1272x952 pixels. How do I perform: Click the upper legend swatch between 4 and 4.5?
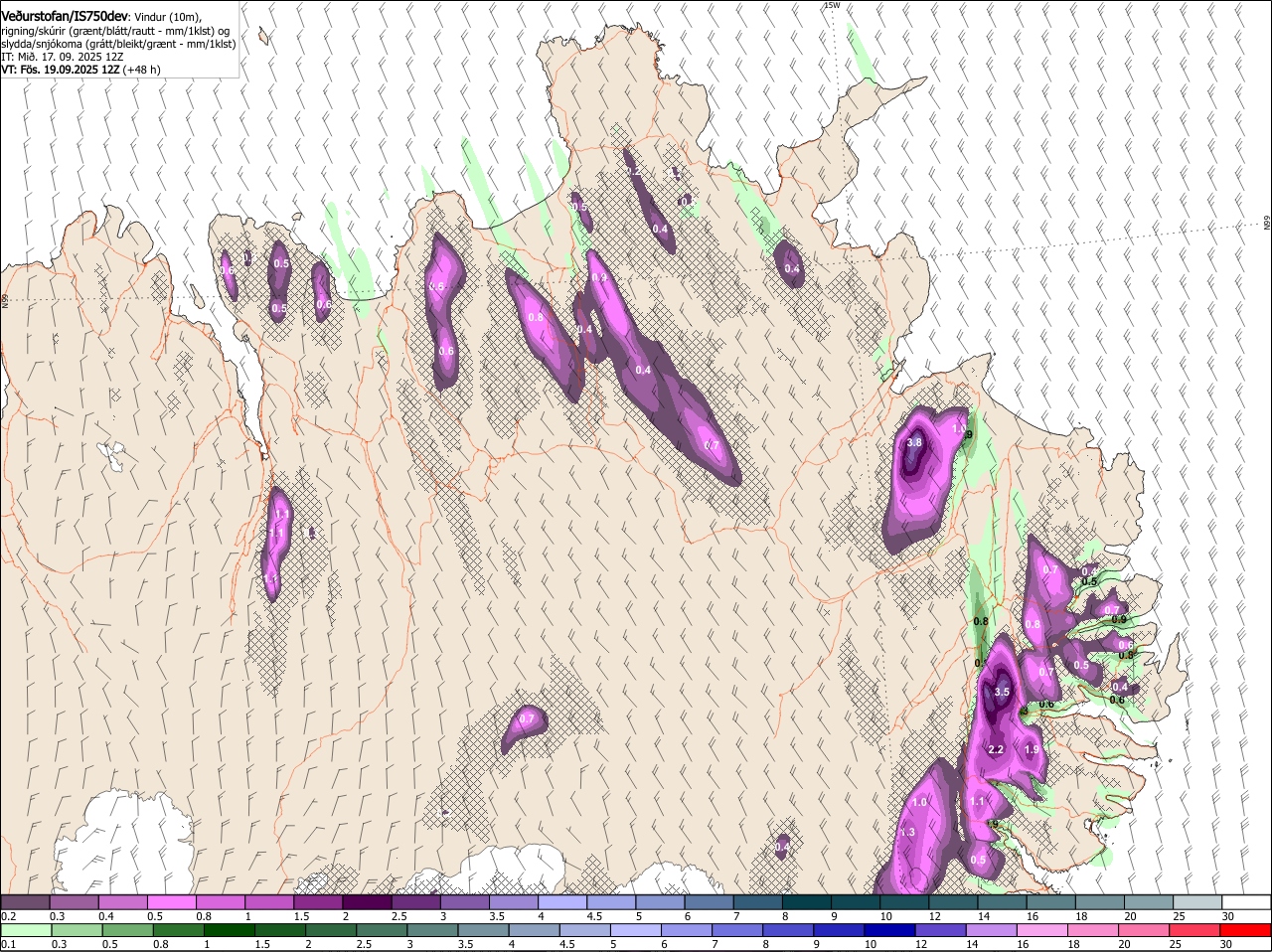(x=562, y=901)
